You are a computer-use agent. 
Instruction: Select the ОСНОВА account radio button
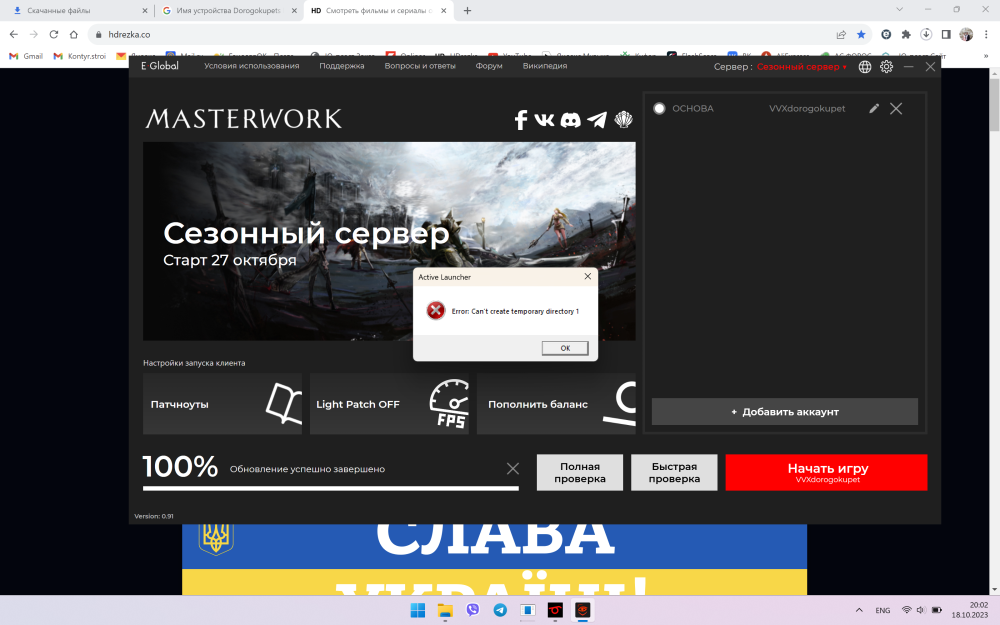point(659,109)
